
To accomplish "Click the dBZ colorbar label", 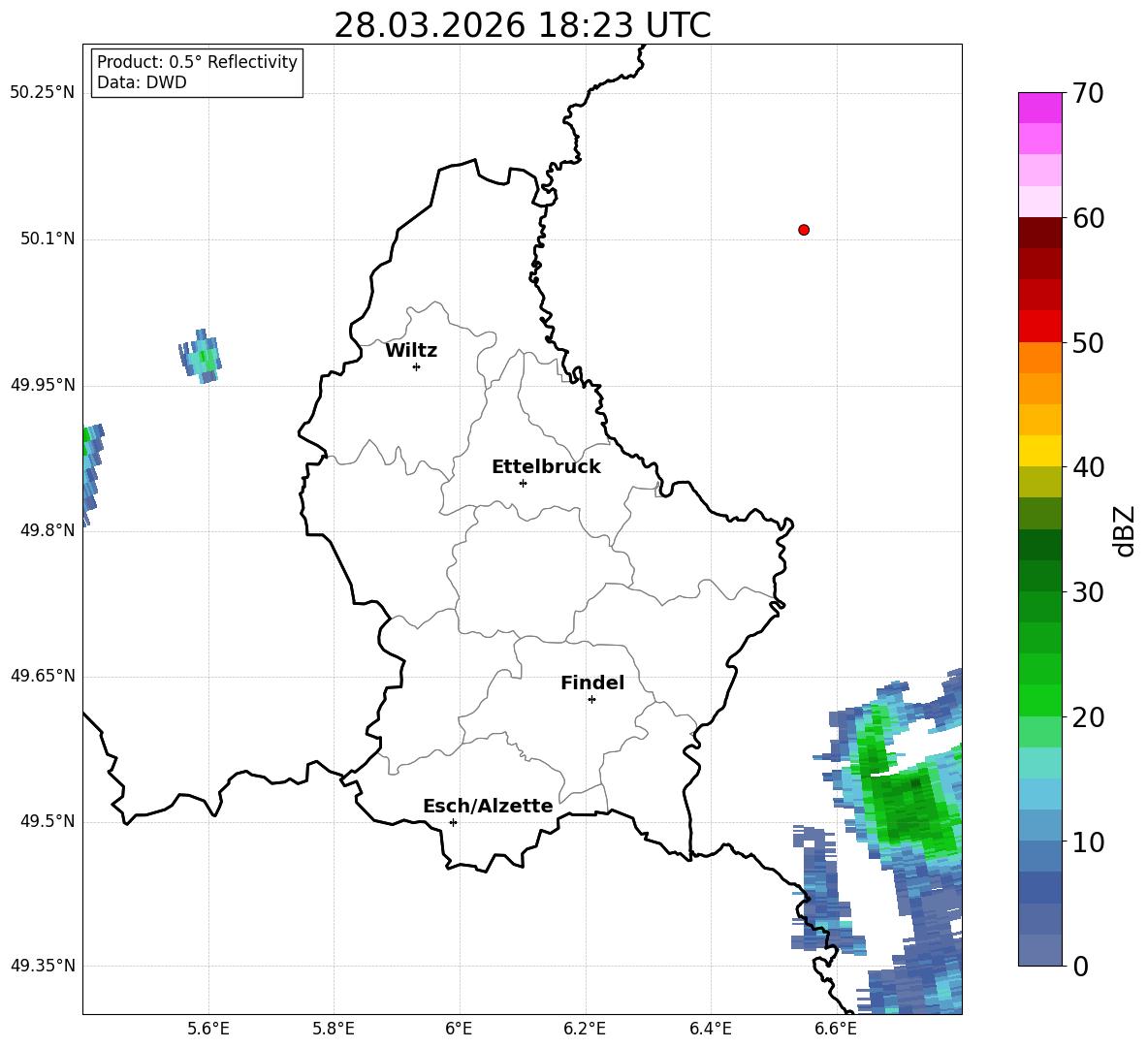I will pos(1126,530).
